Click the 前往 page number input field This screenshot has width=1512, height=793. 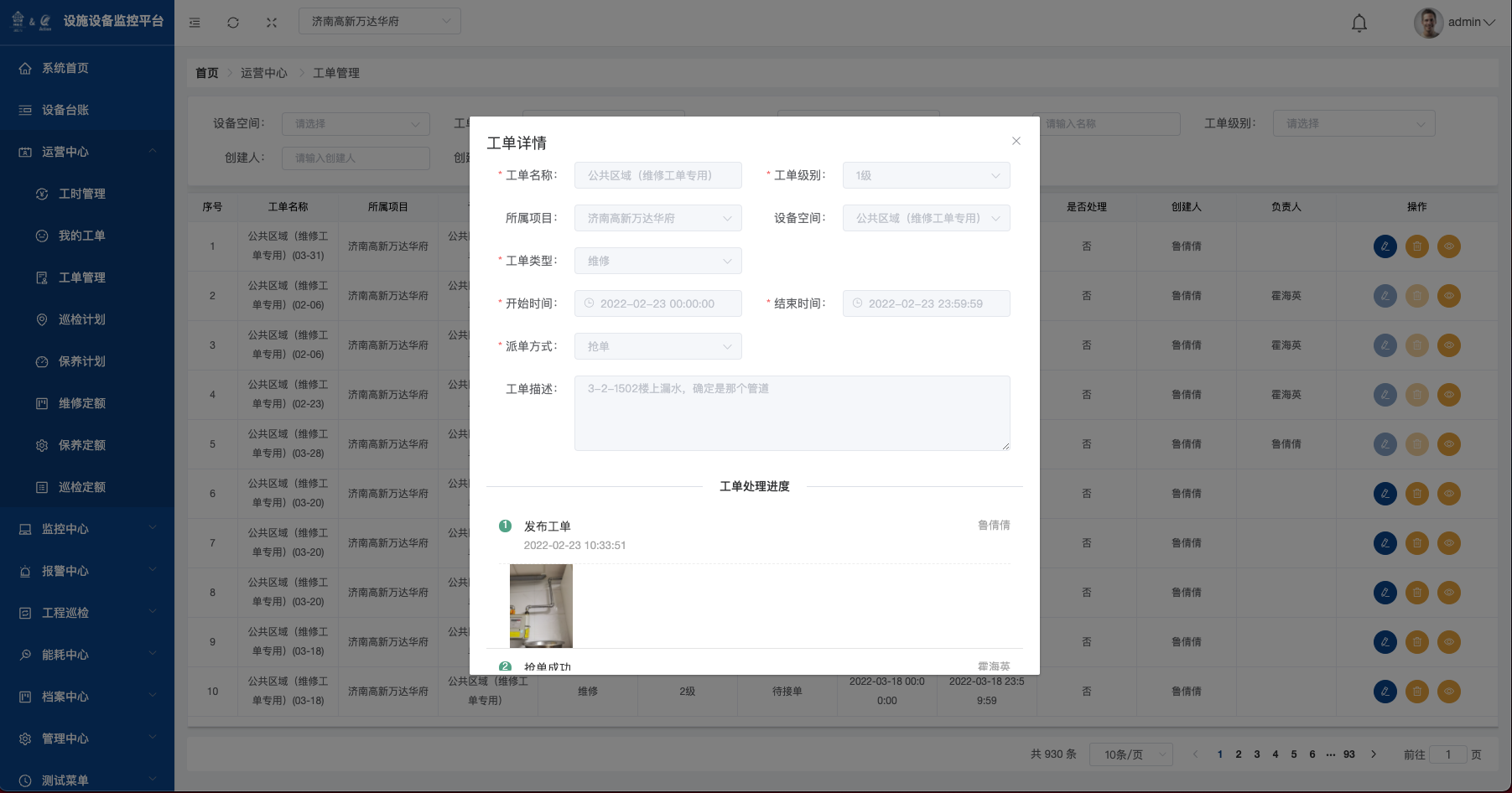1447,754
